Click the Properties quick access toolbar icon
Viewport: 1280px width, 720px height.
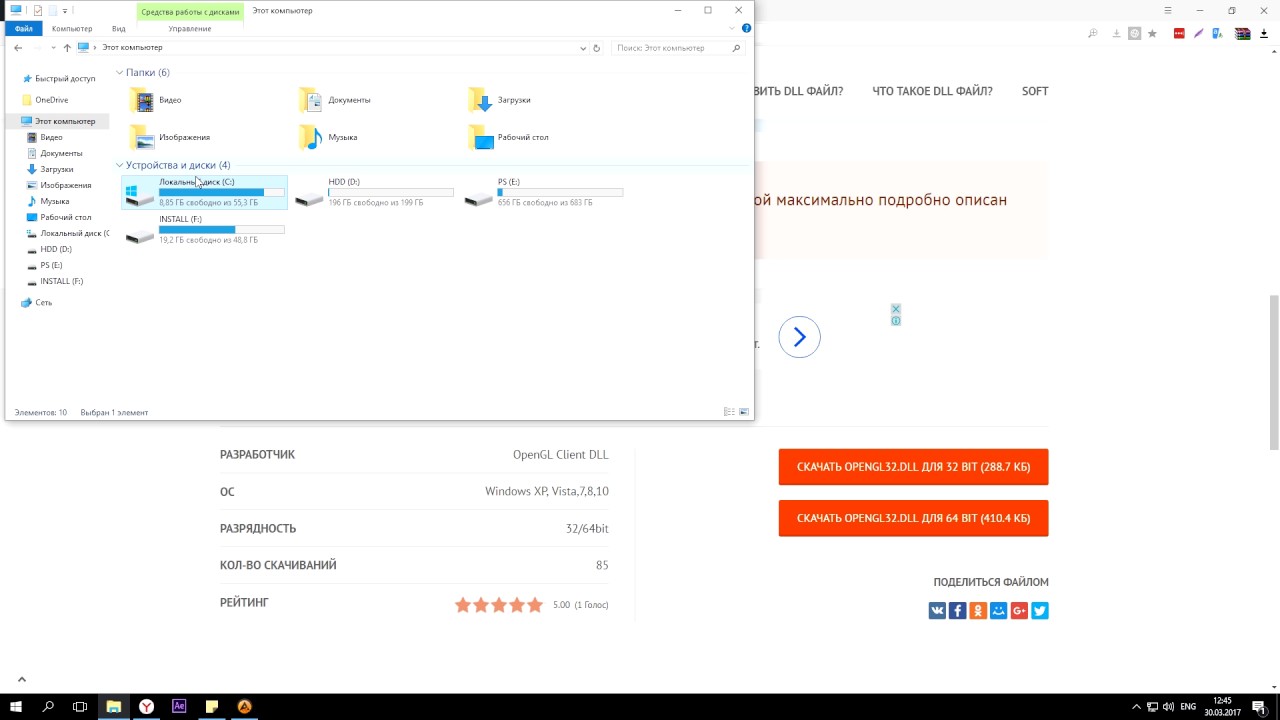click(x=38, y=11)
